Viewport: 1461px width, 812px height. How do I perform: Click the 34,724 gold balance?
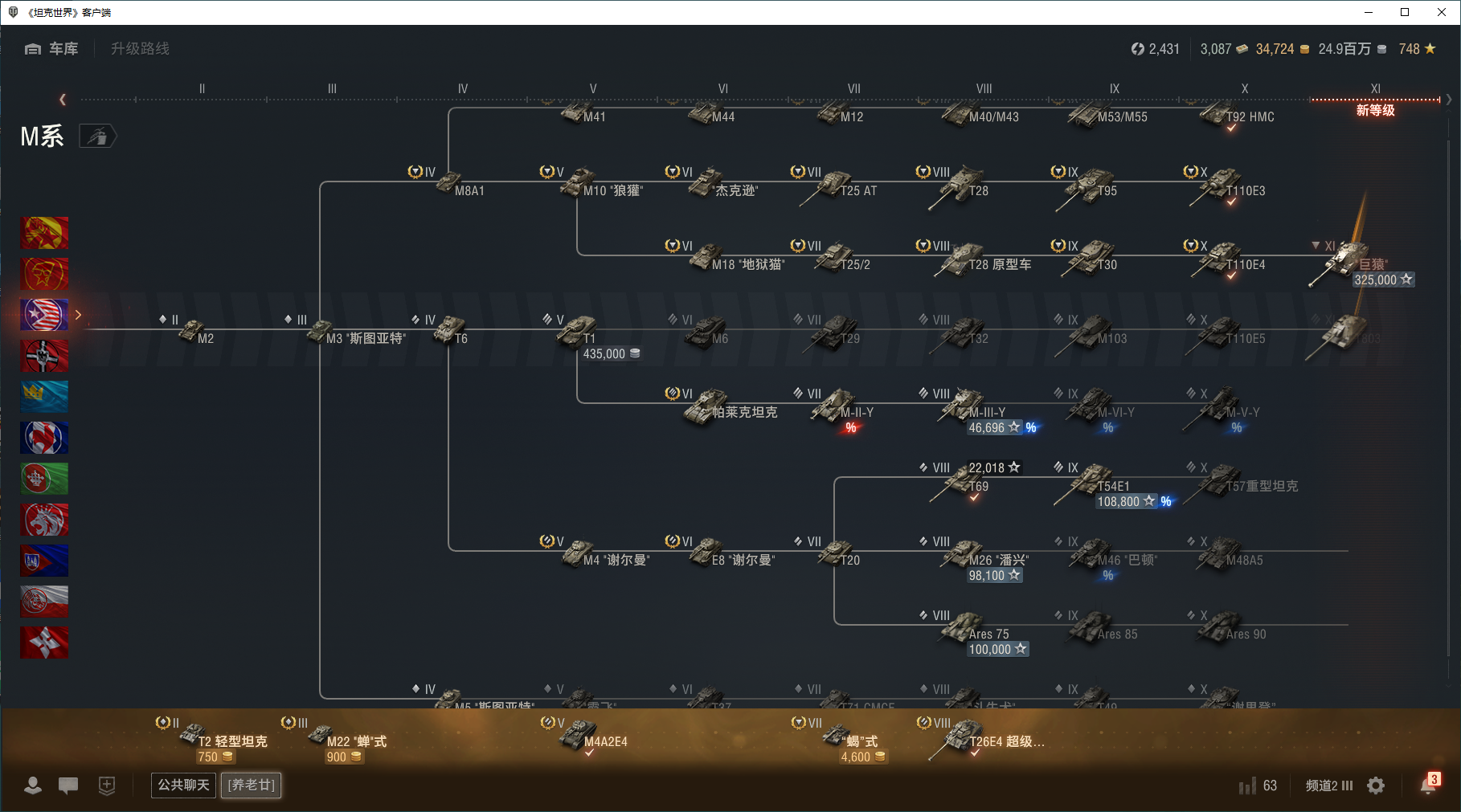click(1283, 49)
